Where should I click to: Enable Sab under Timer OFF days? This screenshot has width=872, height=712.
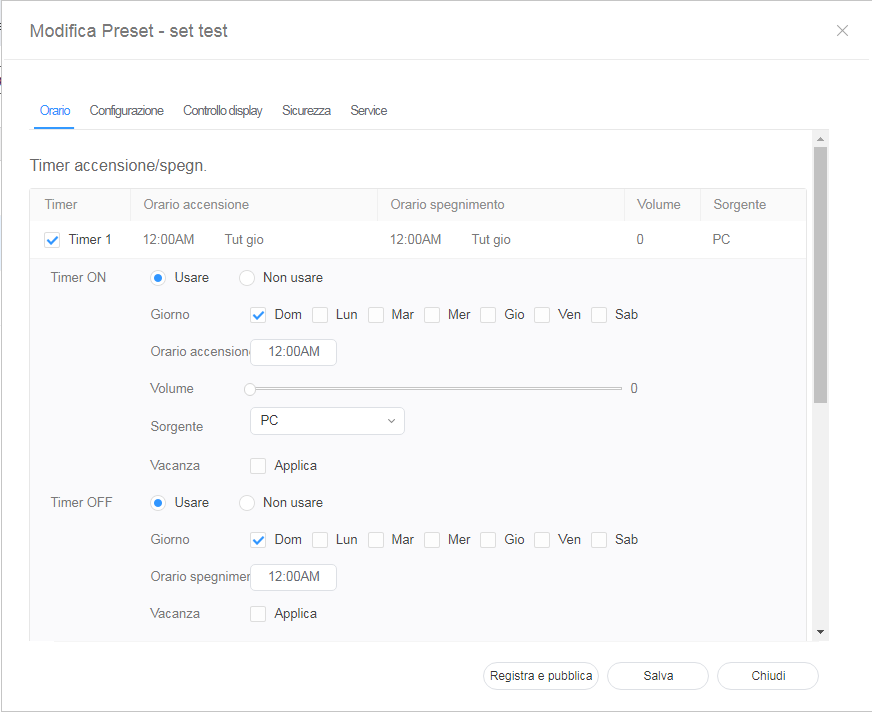(599, 540)
